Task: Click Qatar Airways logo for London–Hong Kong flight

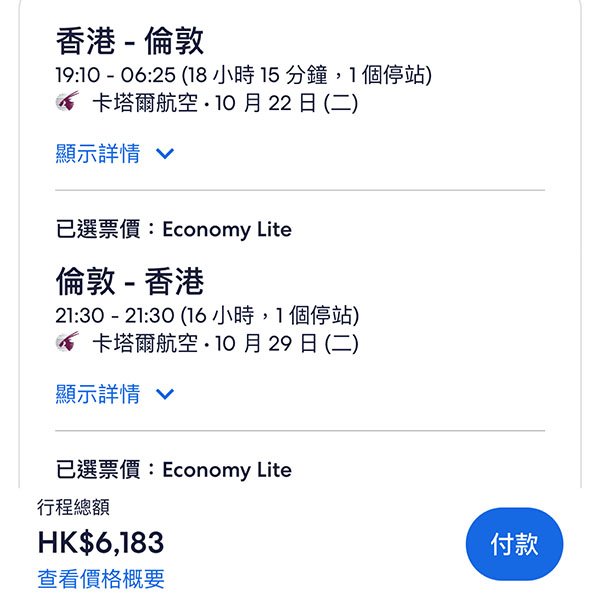Action: (68, 343)
